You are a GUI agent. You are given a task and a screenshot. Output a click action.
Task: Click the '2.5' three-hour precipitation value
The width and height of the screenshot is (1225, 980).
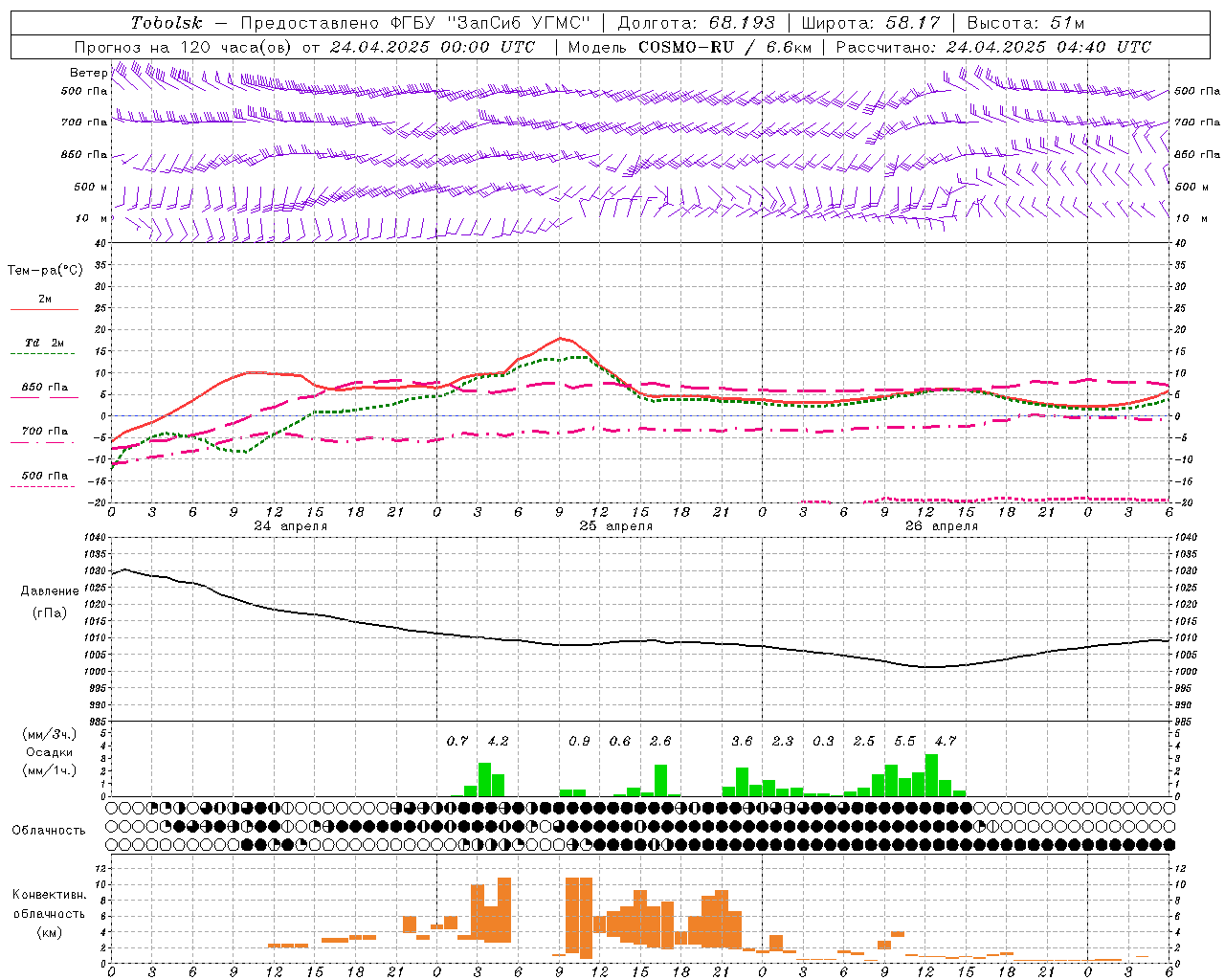coord(864,741)
